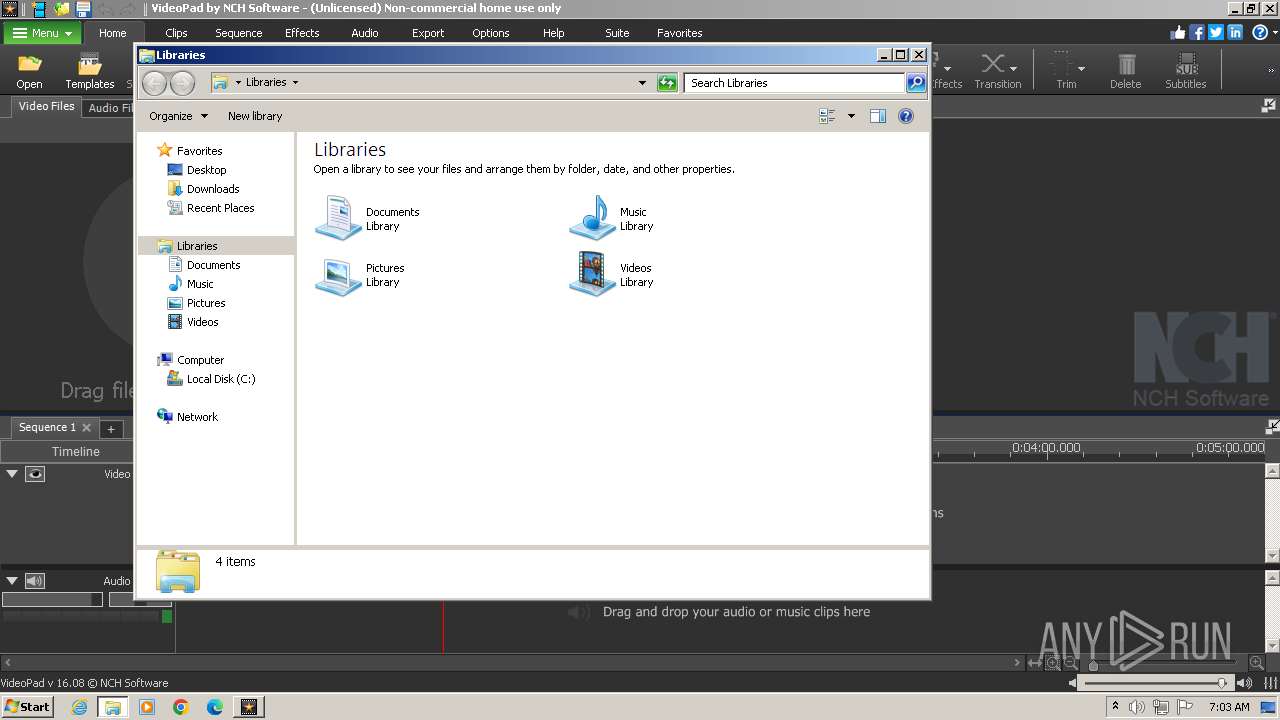Open the Sequence ribbon tab

[x=238, y=33]
